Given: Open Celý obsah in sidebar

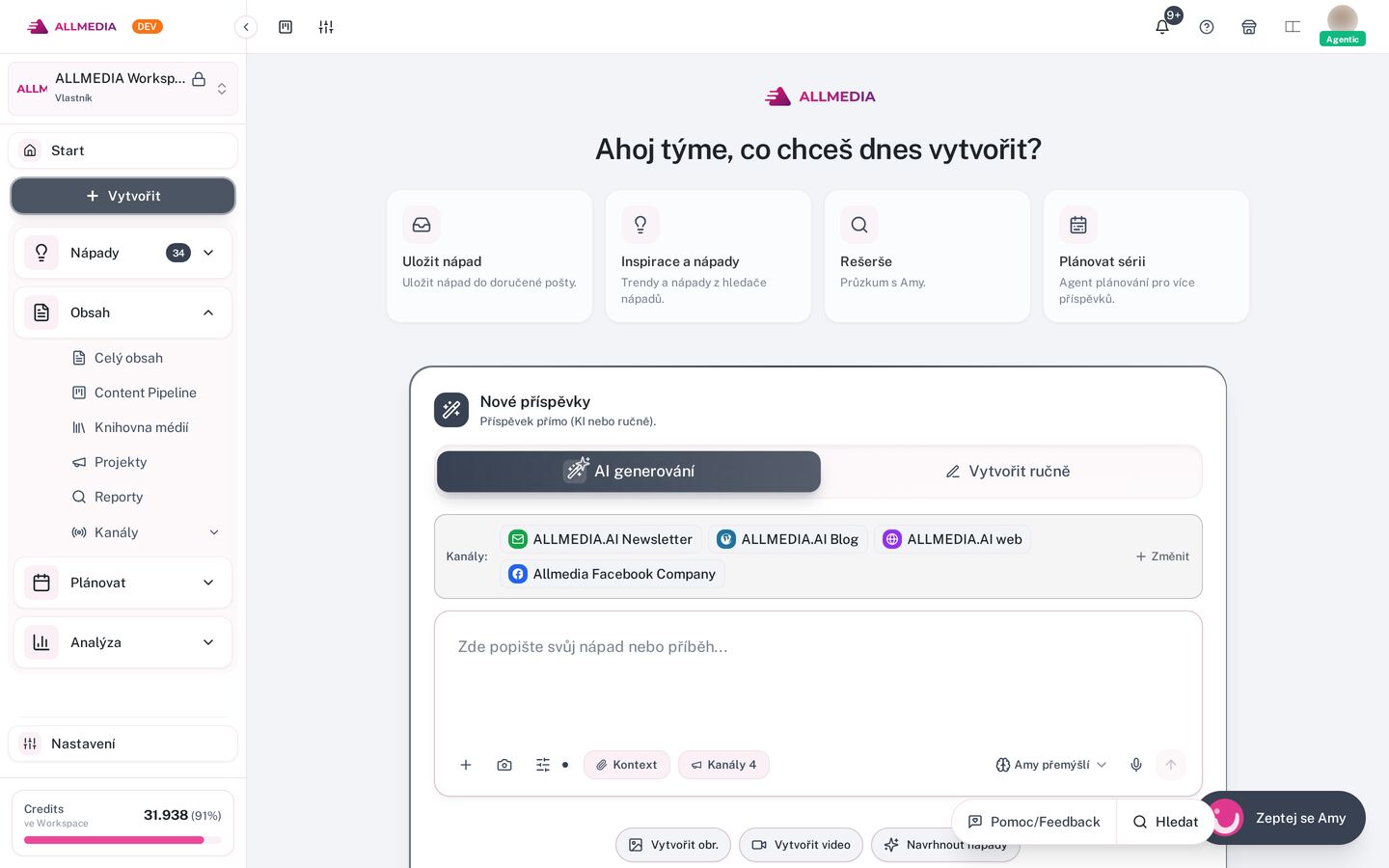Looking at the screenshot, I should point(129,358).
